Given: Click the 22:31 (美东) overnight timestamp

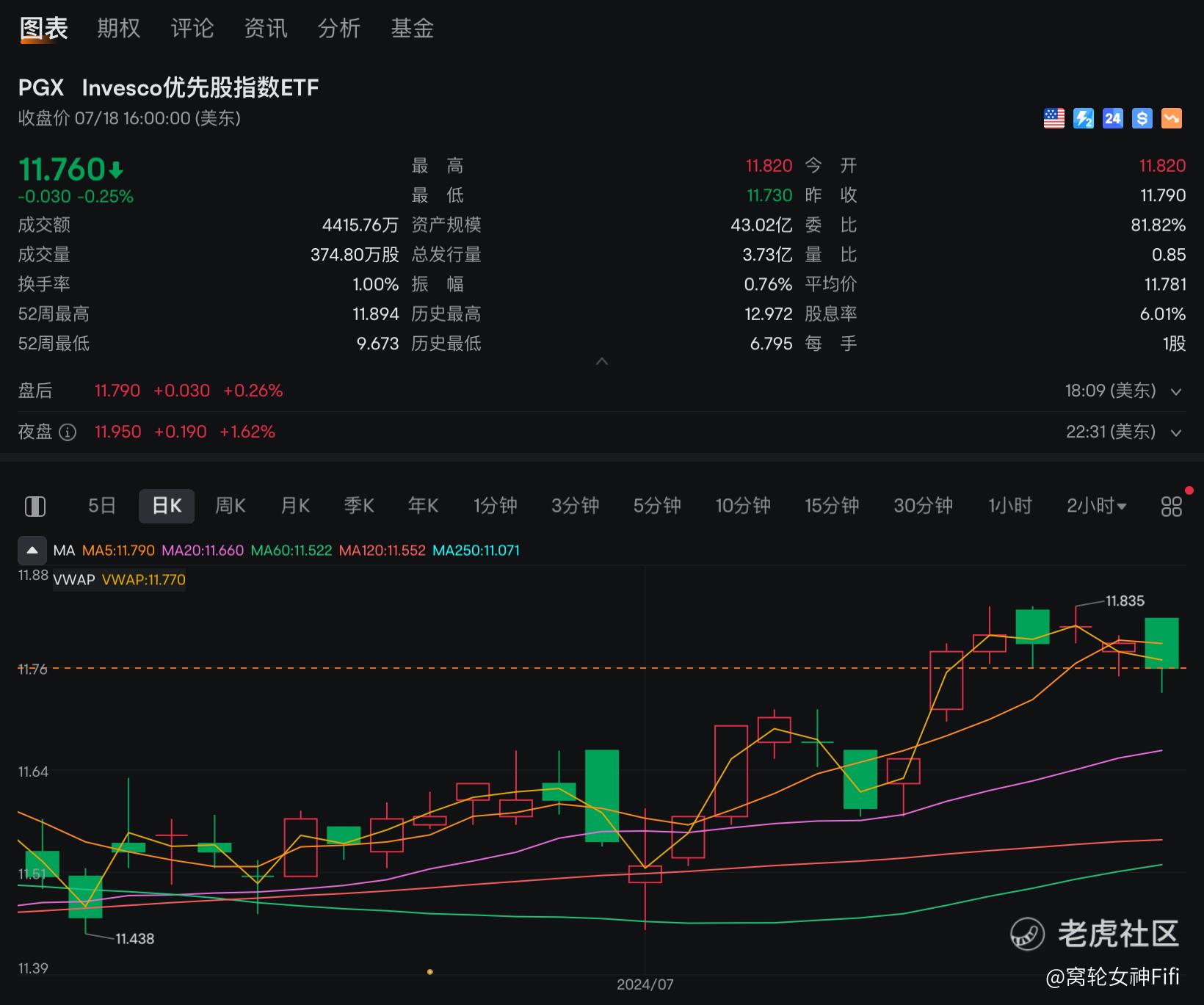Looking at the screenshot, I should pyautogui.click(x=1111, y=432).
